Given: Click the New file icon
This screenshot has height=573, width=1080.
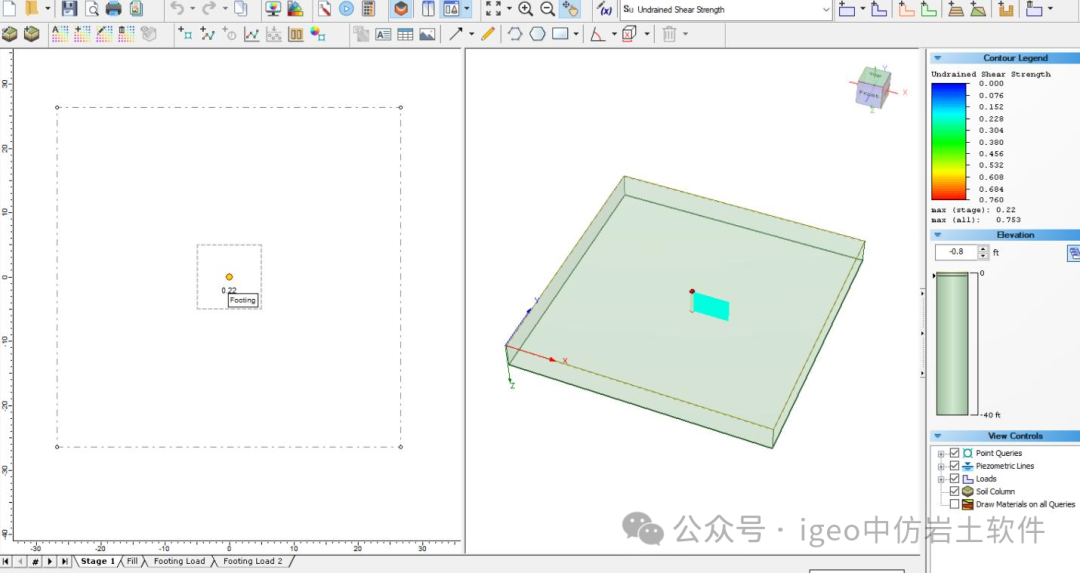Looking at the screenshot, I should tap(9, 8).
